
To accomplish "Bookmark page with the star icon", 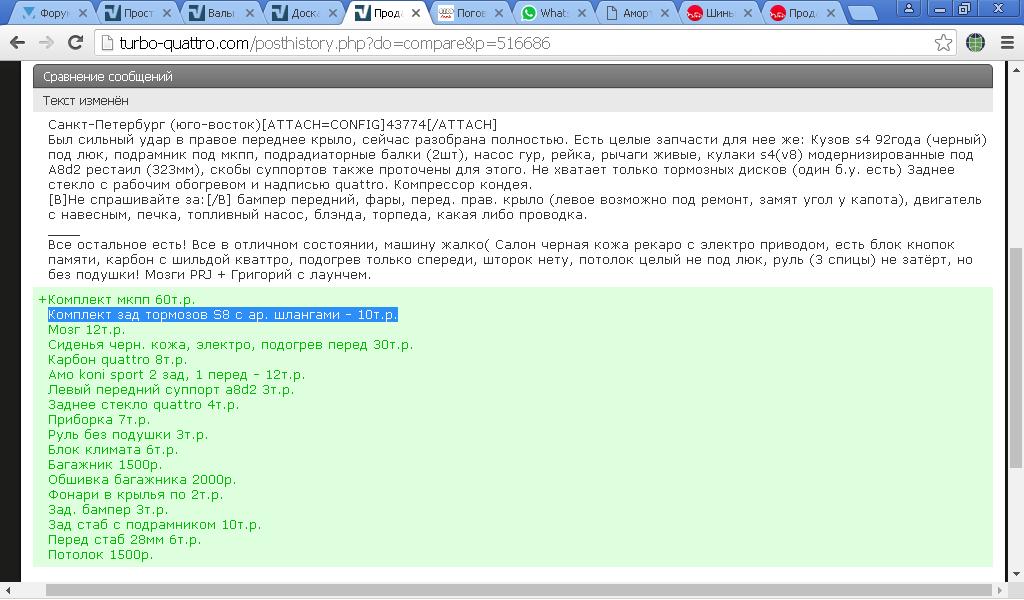I will (943, 43).
